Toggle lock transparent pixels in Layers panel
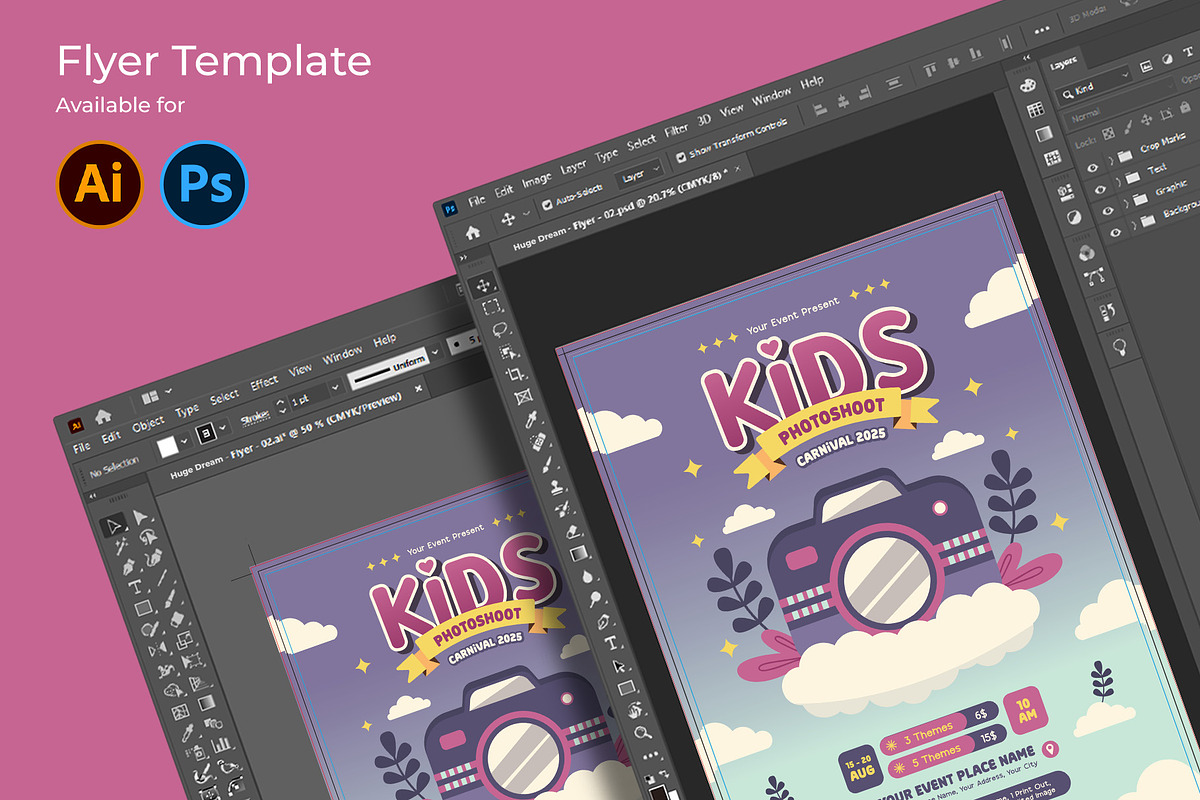Image resolution: width=1200 pixels, height=800 pixels. (1109, 133)
